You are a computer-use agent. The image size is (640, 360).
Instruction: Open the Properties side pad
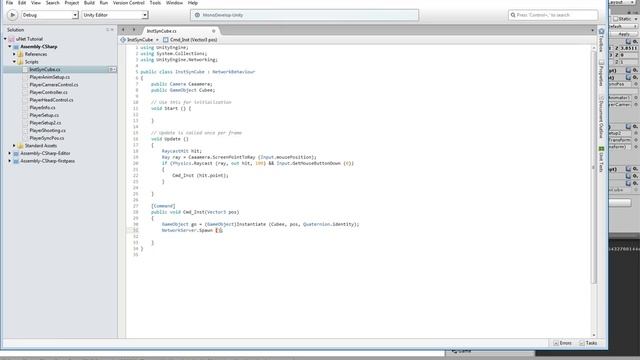coord(601,73)
